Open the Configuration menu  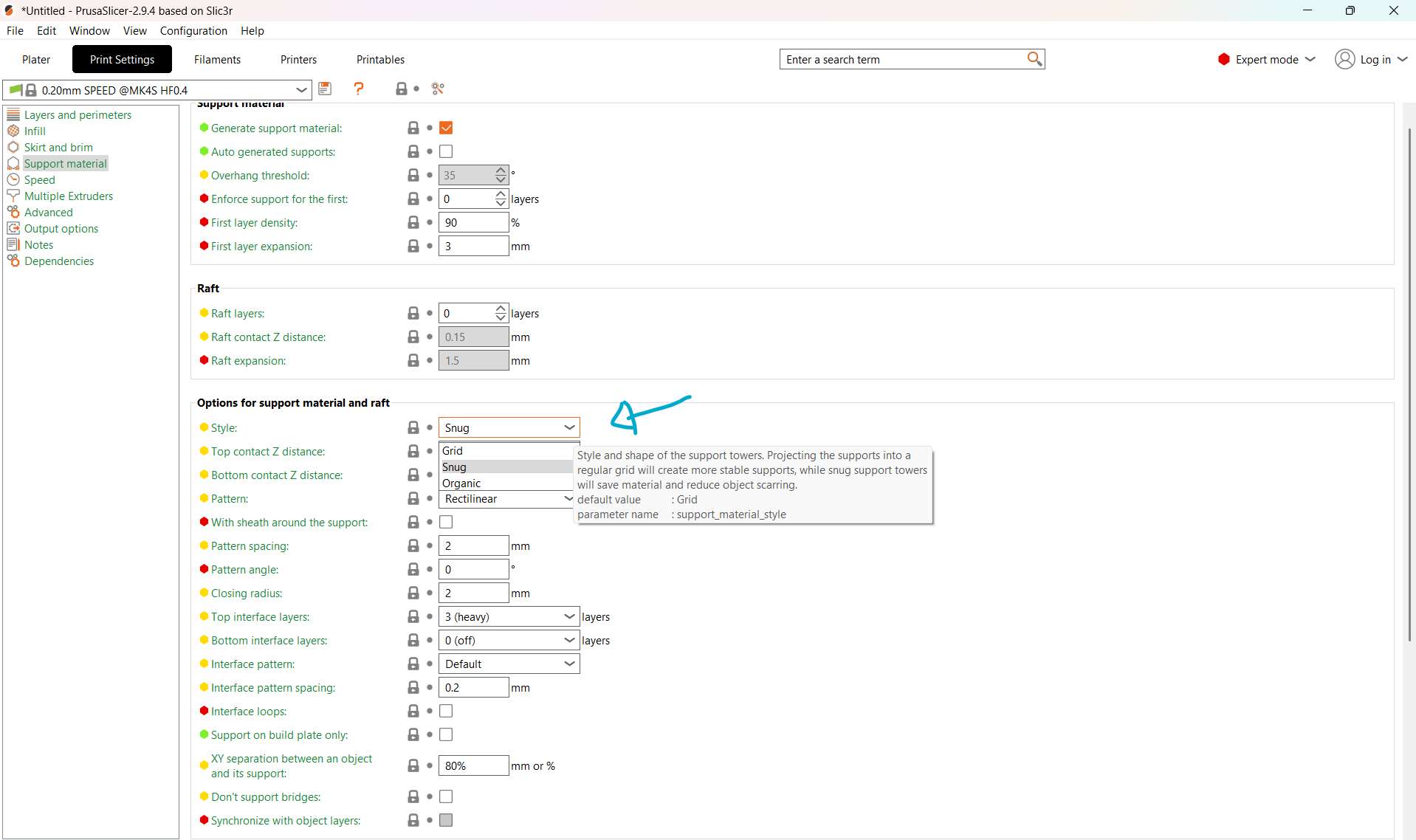coord(193,30)
